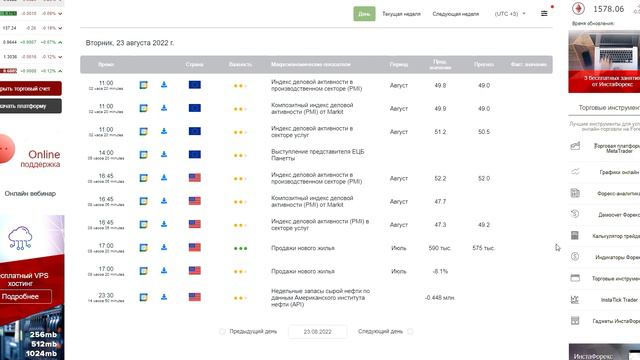Download the 11:00 manufacturing PMI event
This screenshot has height=360, width=640.
pos(164,84)
